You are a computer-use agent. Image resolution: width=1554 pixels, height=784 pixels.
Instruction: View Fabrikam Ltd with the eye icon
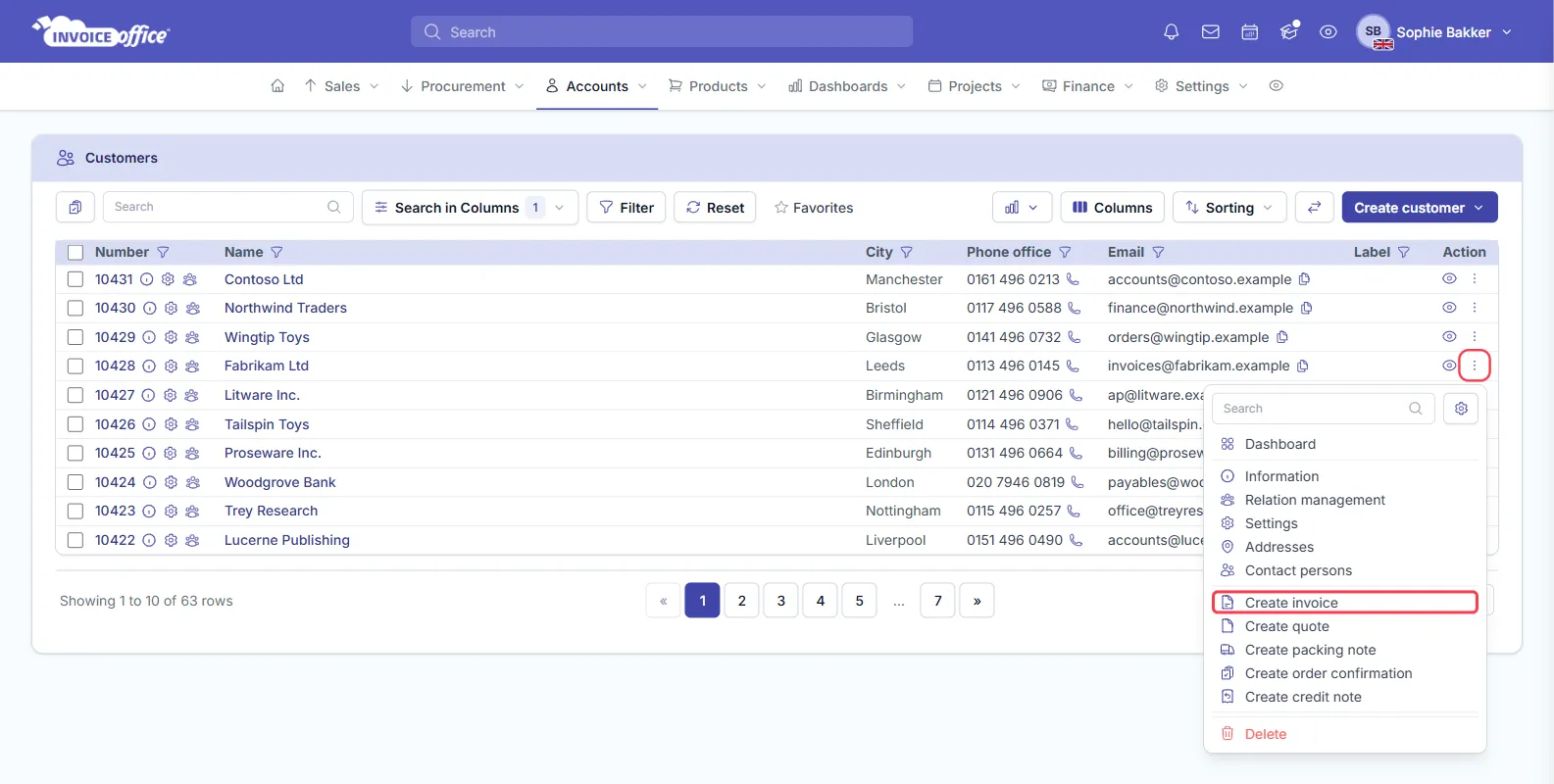[x=1449, y=366]
